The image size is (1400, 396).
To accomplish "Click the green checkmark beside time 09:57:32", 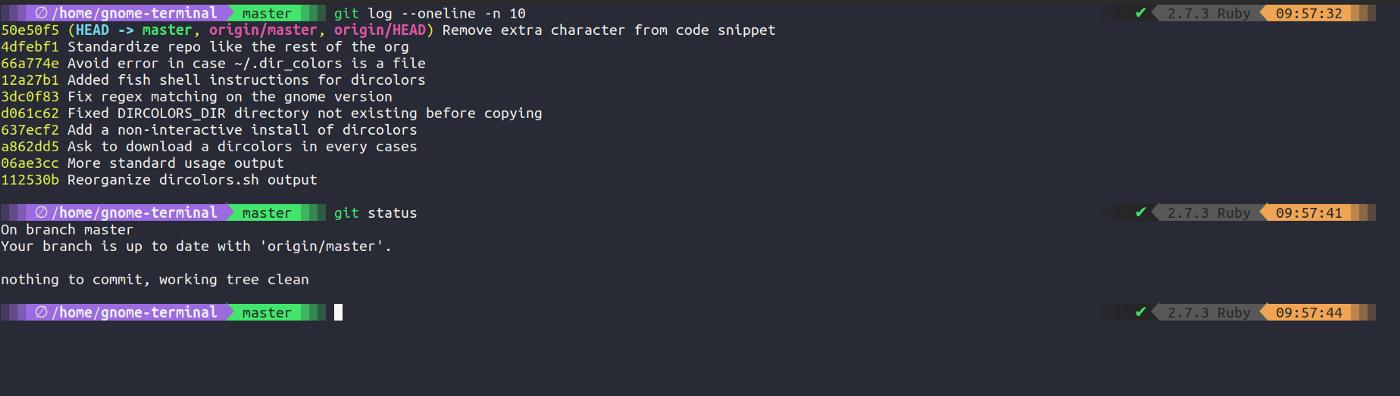I will coord(1141,13).
